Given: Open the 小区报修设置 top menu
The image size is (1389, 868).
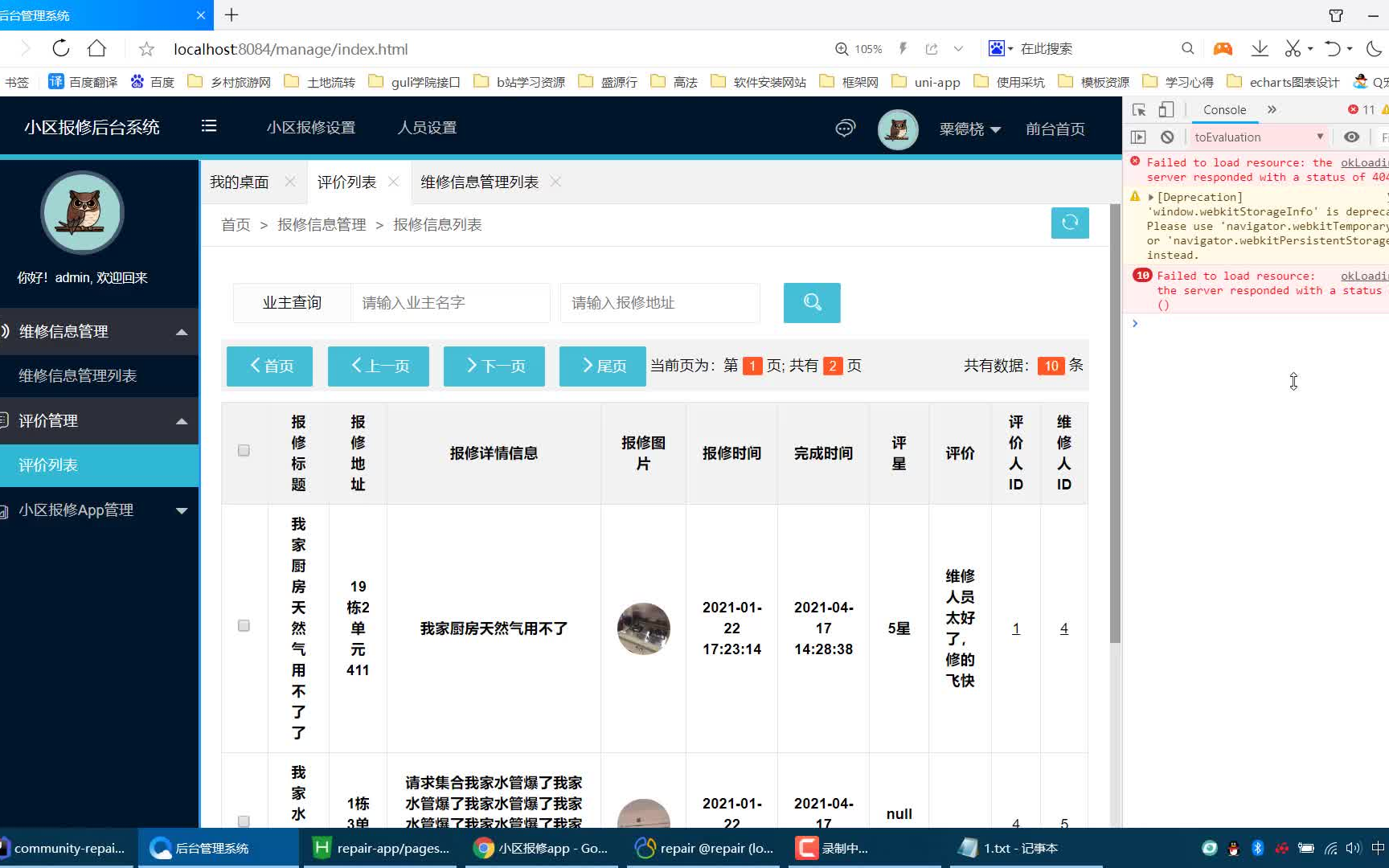Looking at the screenshot, I should (x=311, y=128).
